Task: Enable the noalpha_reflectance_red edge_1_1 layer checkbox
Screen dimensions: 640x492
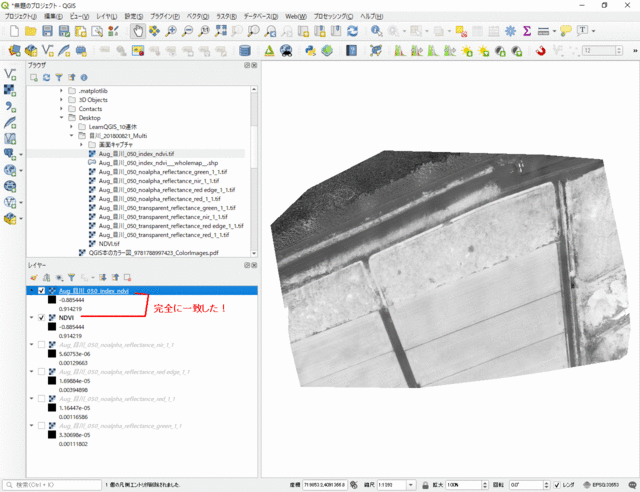Action: (41, 372)
